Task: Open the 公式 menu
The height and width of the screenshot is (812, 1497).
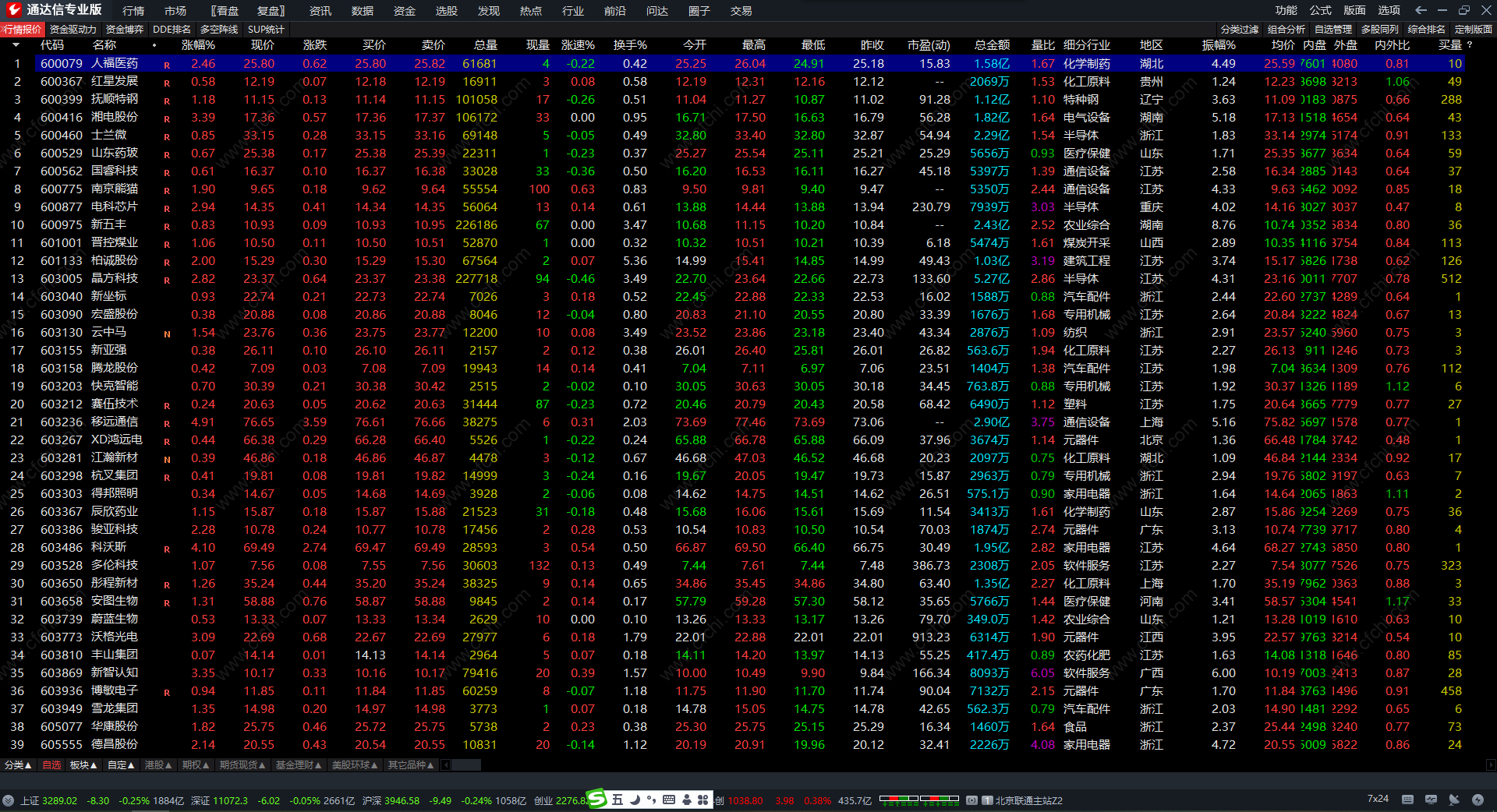Action: (1320, 10)
